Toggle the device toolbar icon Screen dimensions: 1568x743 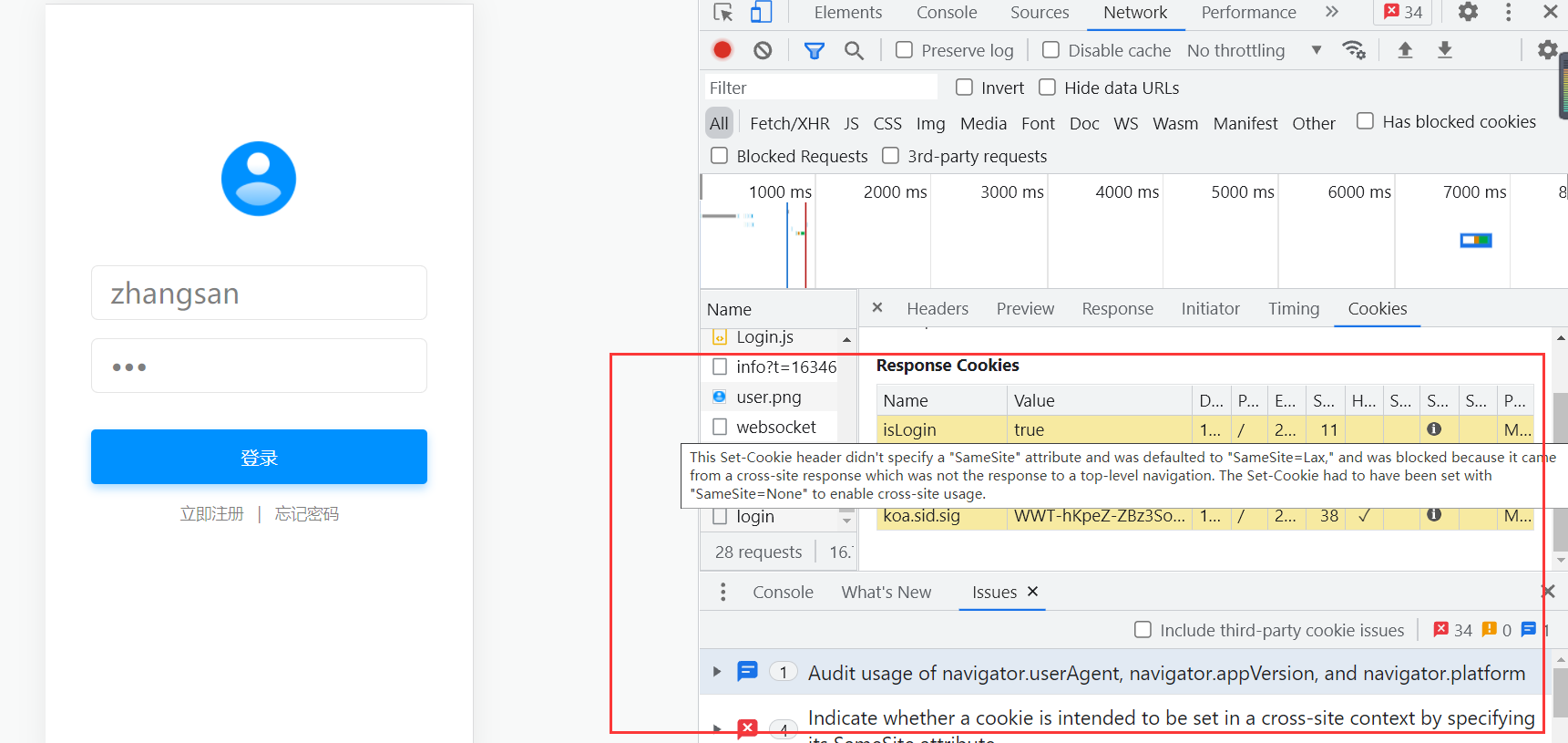pos(761,12)
